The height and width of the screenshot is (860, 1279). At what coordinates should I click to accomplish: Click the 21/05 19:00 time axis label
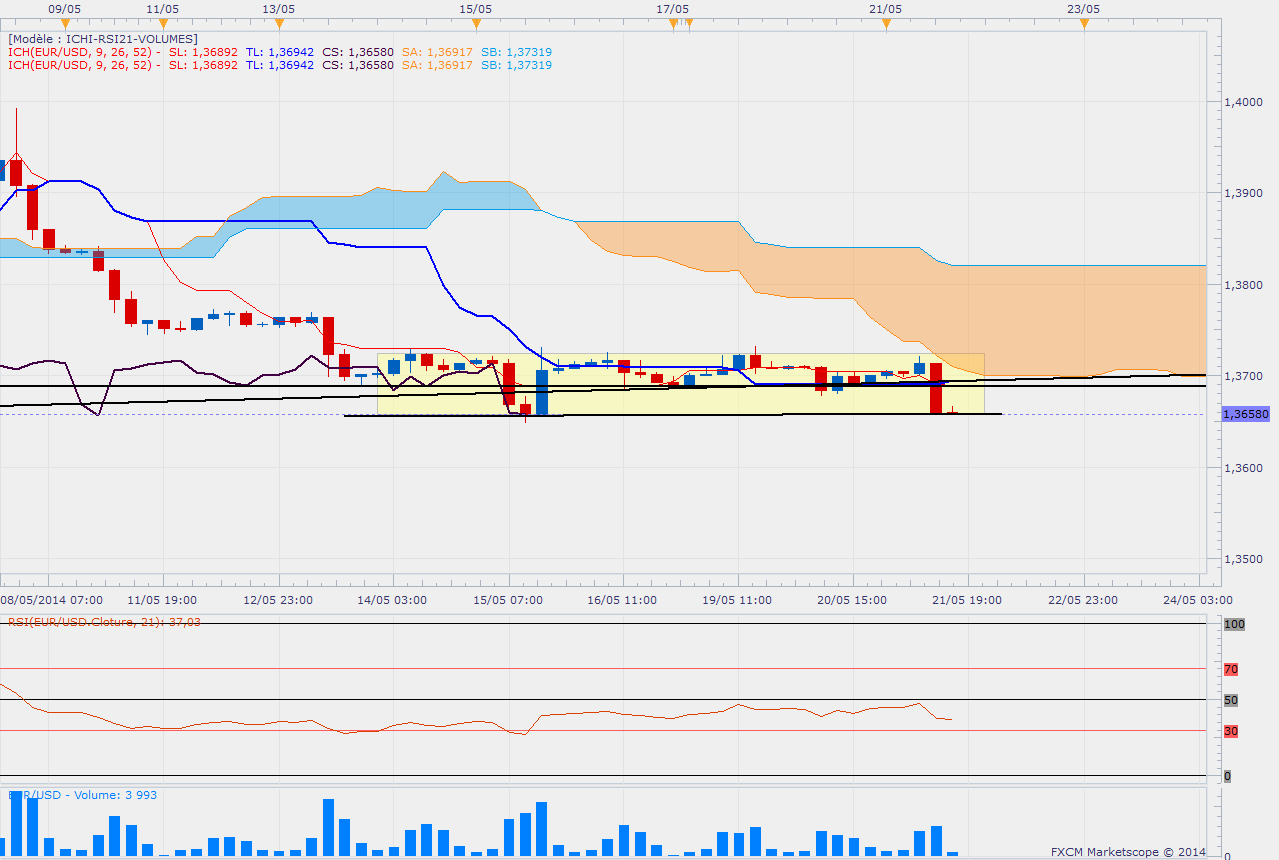(x=967, y=600)
